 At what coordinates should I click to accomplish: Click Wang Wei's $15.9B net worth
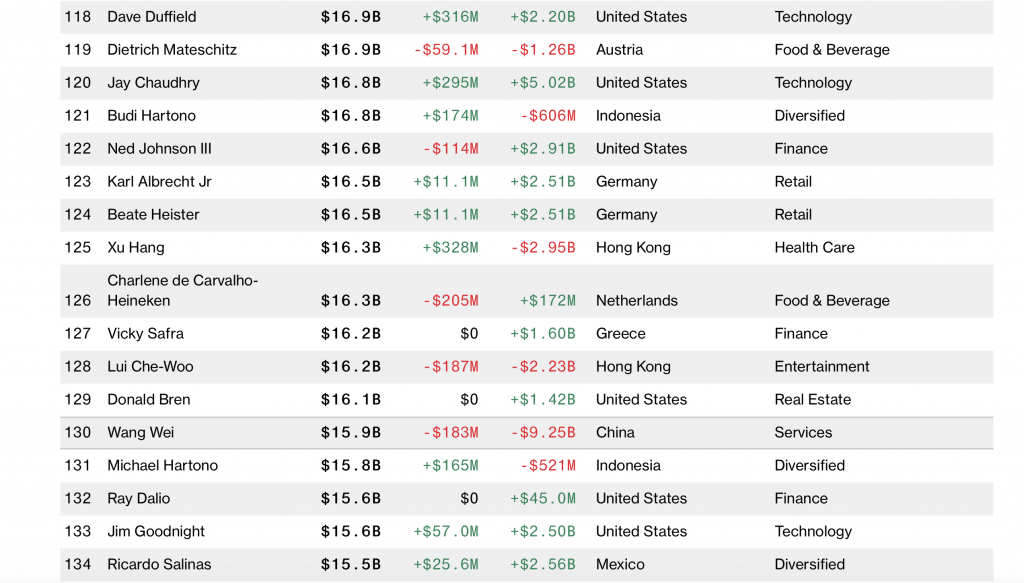click(x=350, y=433)
